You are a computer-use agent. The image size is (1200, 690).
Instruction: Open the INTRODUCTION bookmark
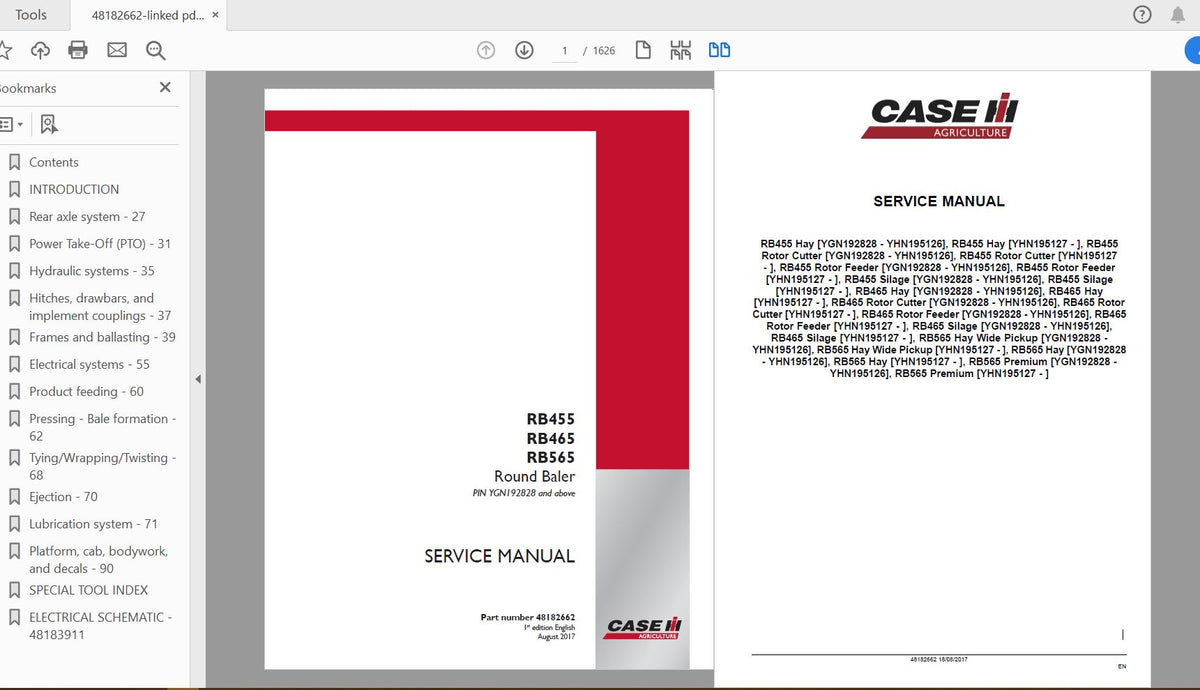74,189
